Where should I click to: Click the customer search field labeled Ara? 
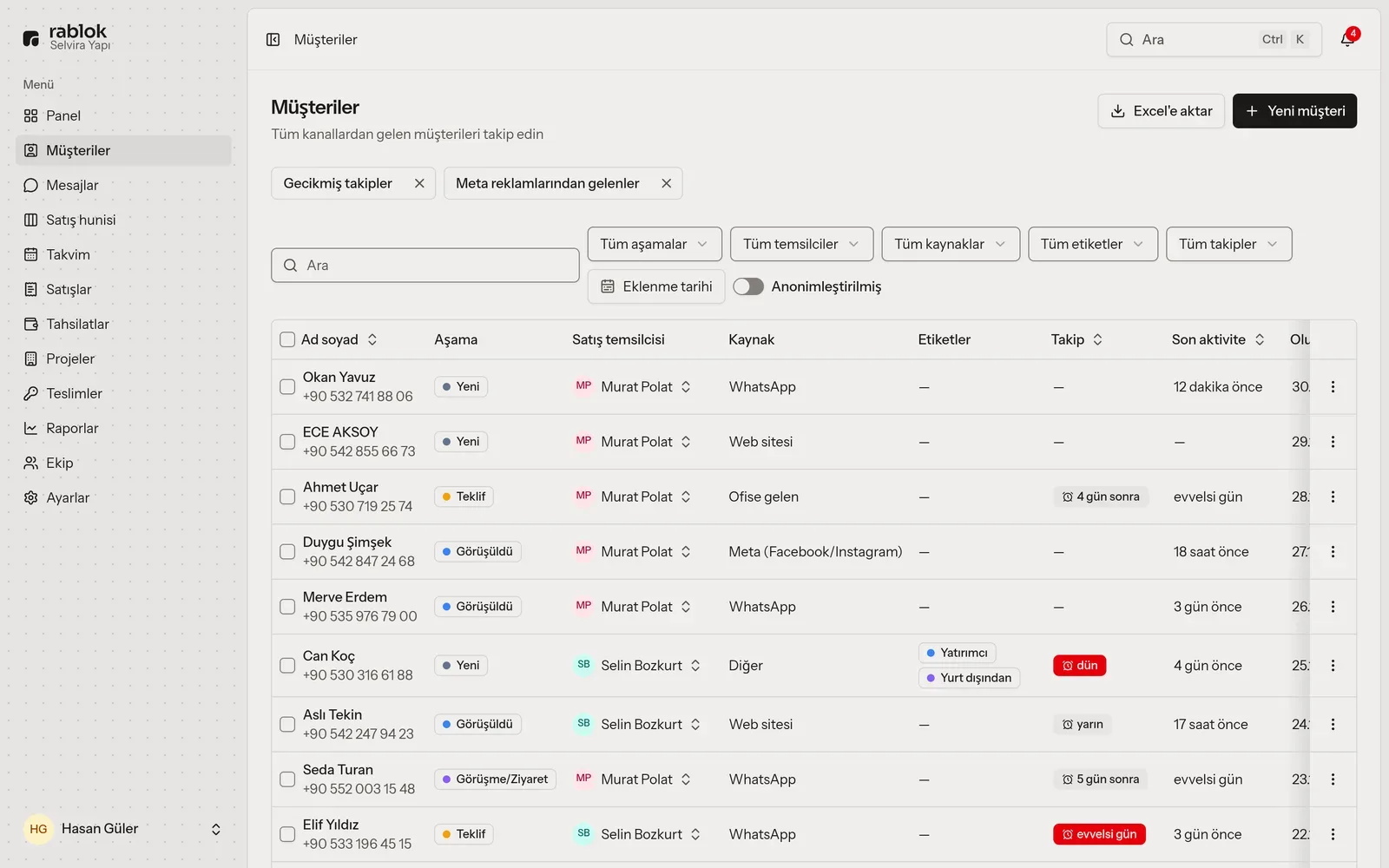pyautogui.click(x=425, y=266)
